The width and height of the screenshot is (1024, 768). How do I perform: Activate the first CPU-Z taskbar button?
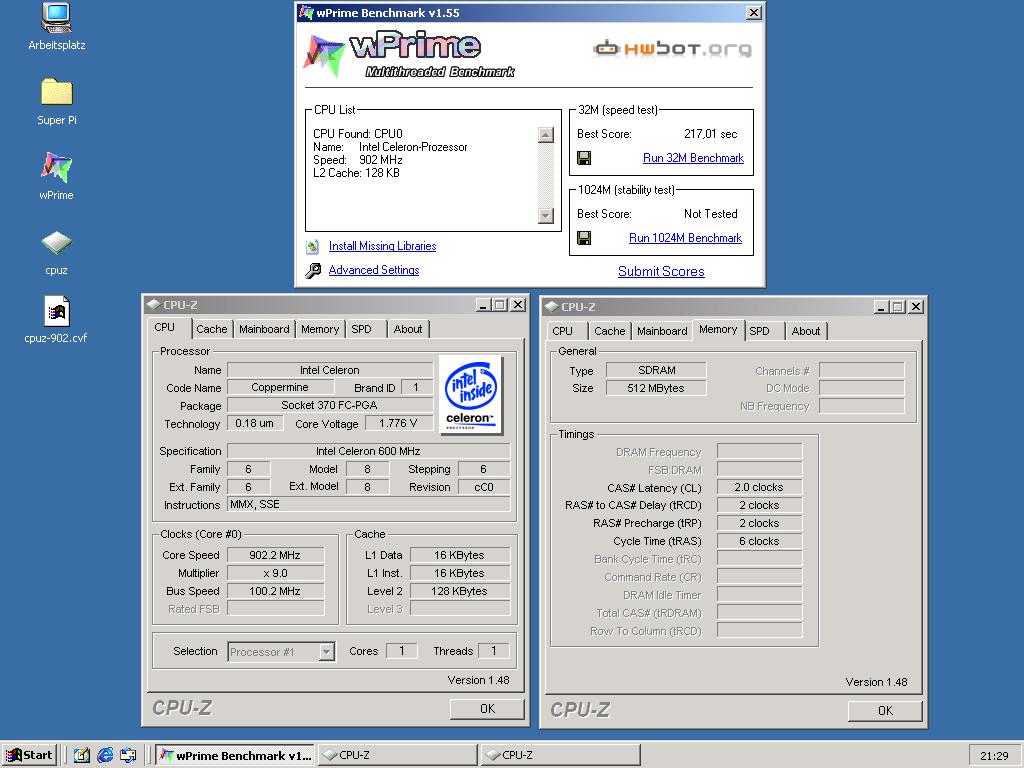point(398,755)
